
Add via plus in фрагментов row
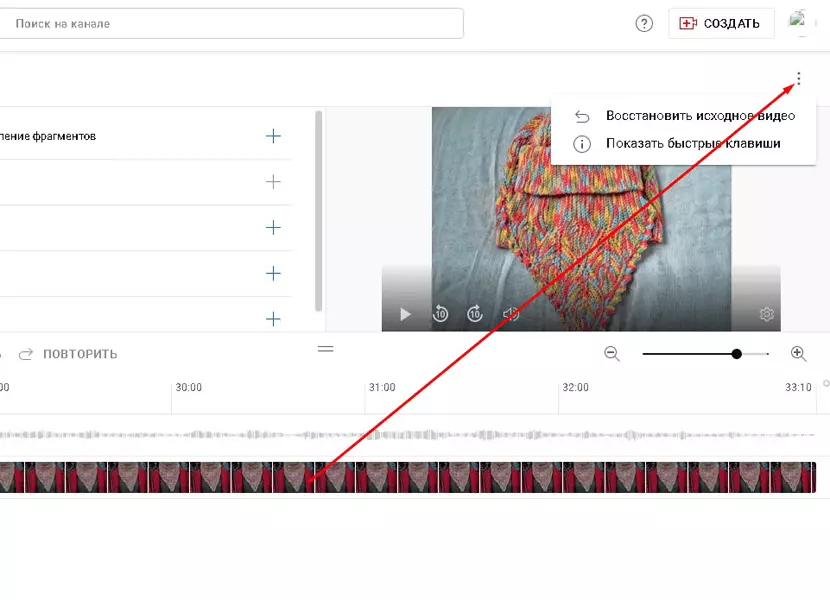273,136
